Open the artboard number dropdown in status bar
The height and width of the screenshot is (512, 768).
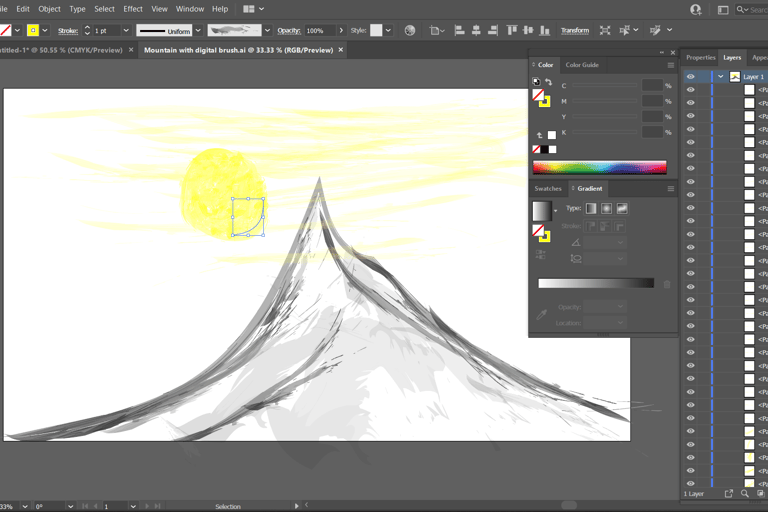133,507
